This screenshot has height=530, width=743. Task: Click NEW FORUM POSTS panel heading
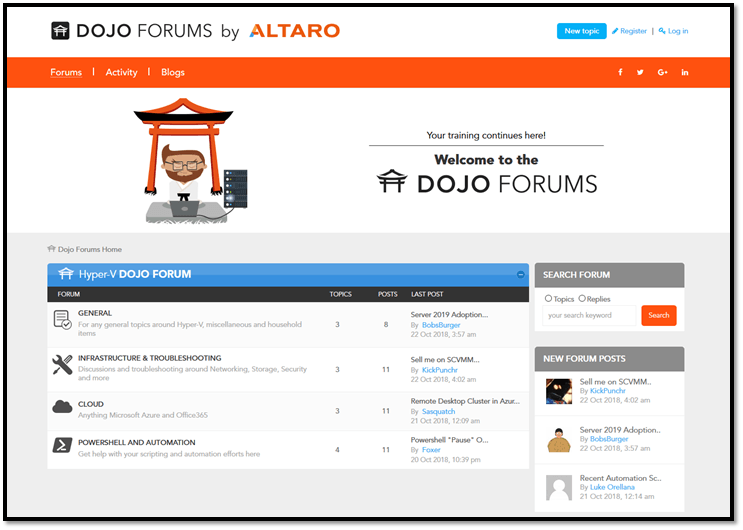[x=584, y=359]
